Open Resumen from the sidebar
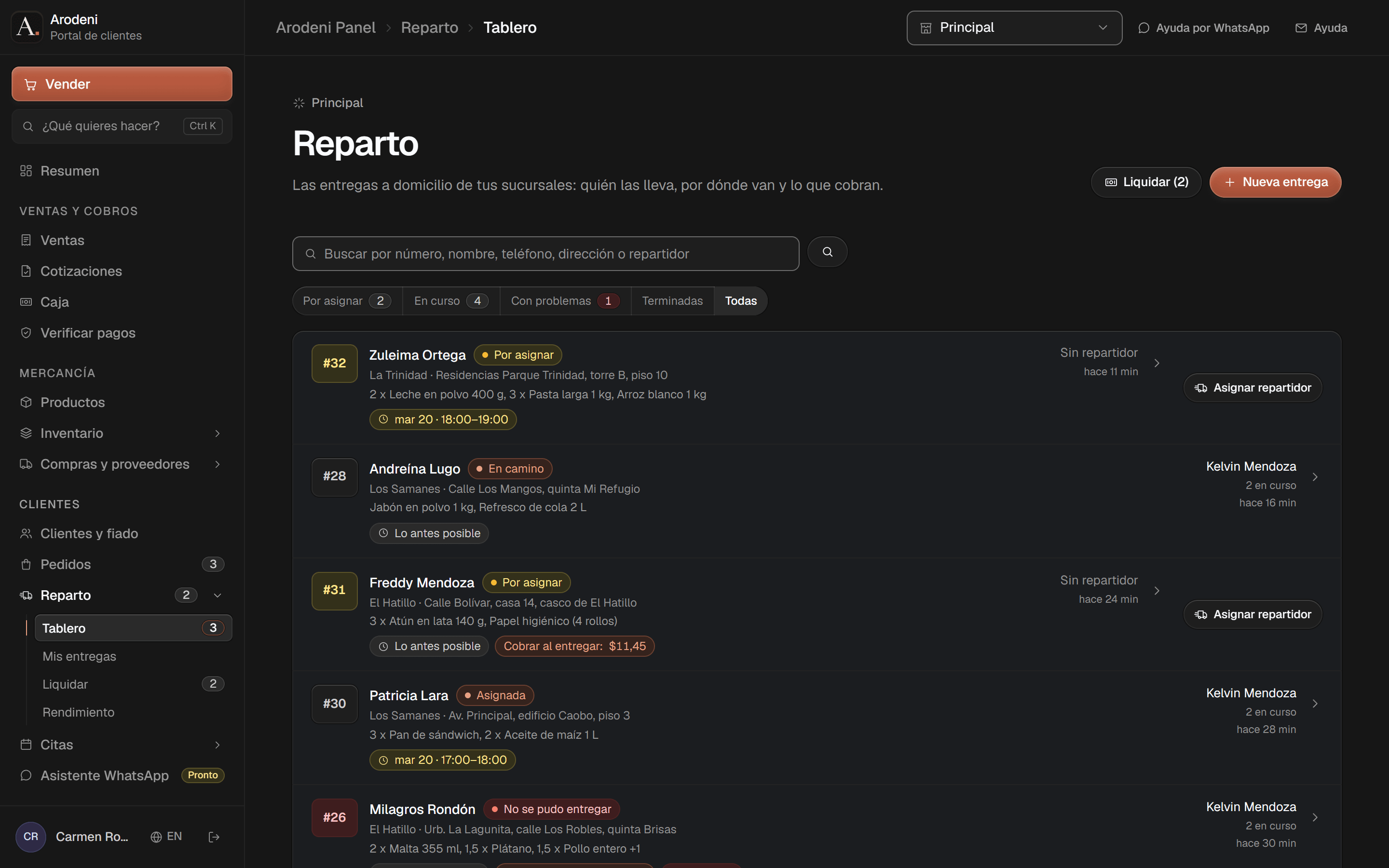Viewport: 1389px width, 868px height. tap(122, 171)
